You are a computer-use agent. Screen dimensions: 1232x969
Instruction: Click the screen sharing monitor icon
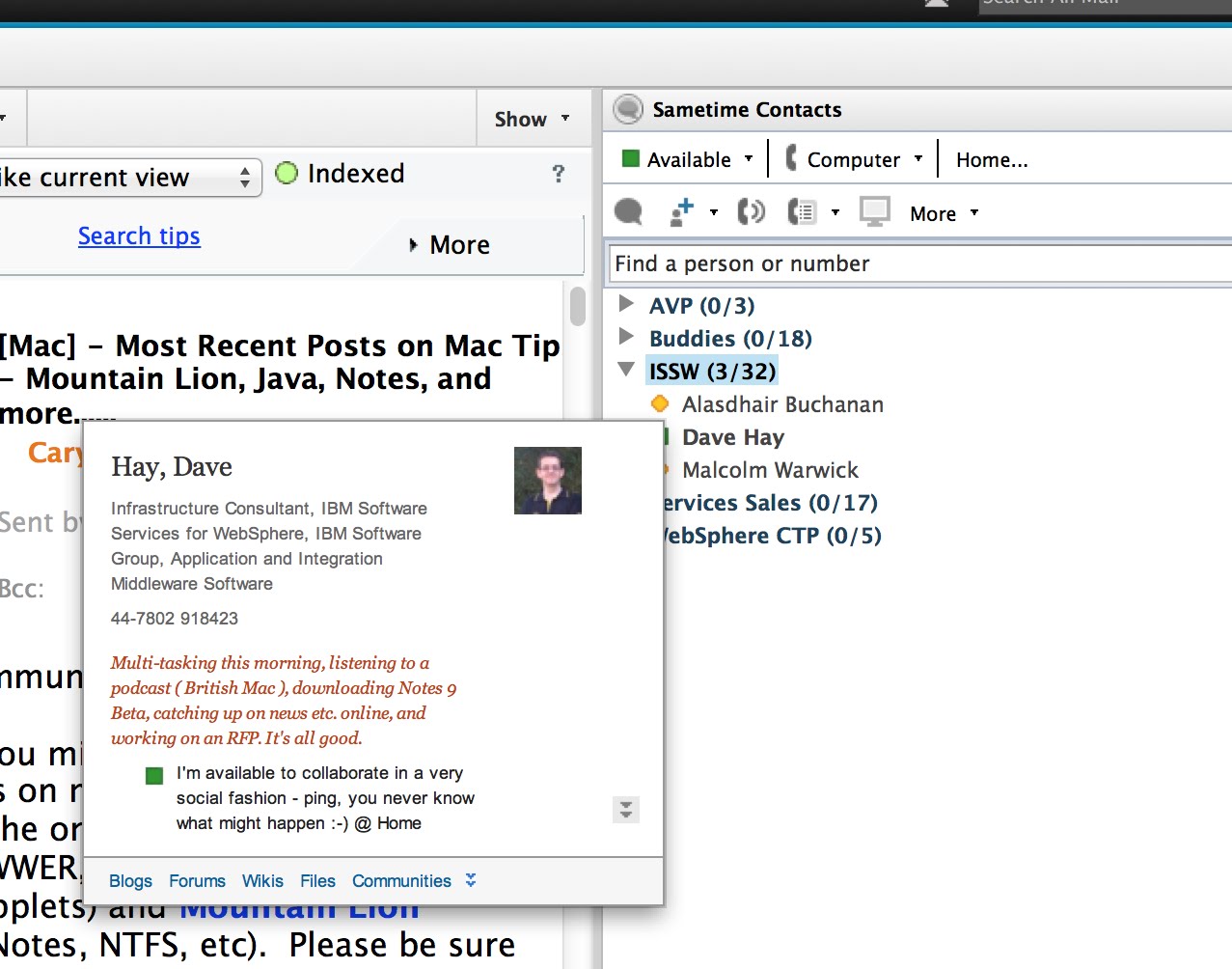point(874,211)
